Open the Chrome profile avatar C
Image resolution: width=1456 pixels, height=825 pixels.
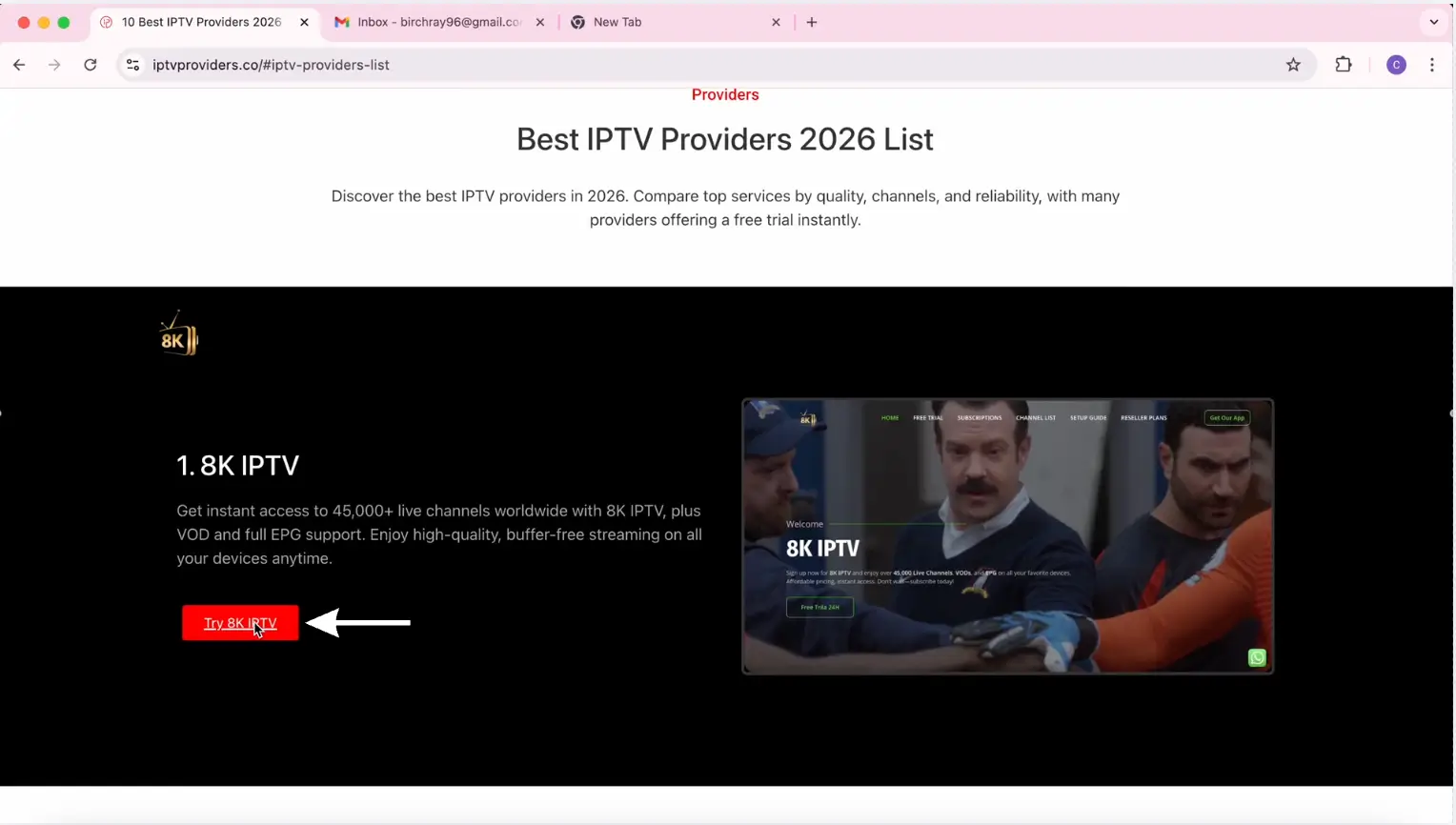pyautogui.click(x=1396, y=65)
